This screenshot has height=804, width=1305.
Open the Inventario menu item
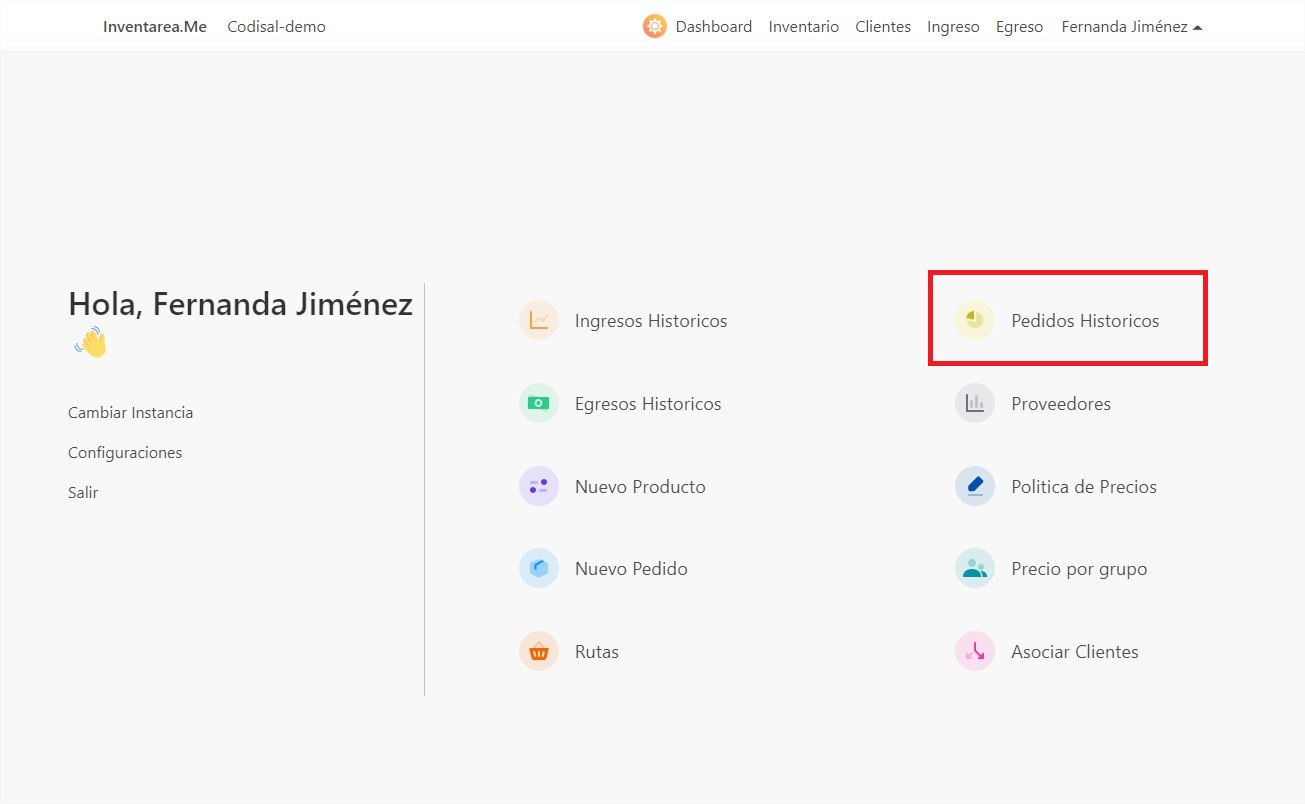803,26
